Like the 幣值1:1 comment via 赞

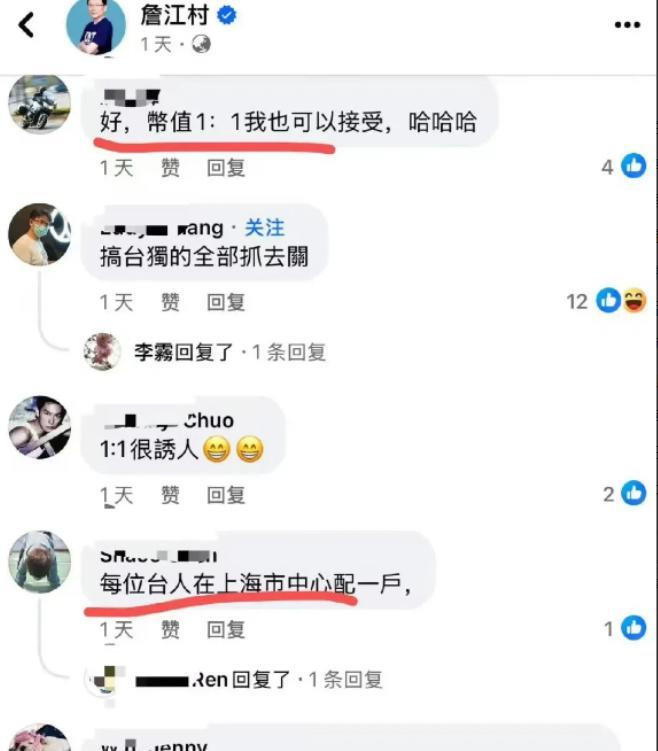170,168
